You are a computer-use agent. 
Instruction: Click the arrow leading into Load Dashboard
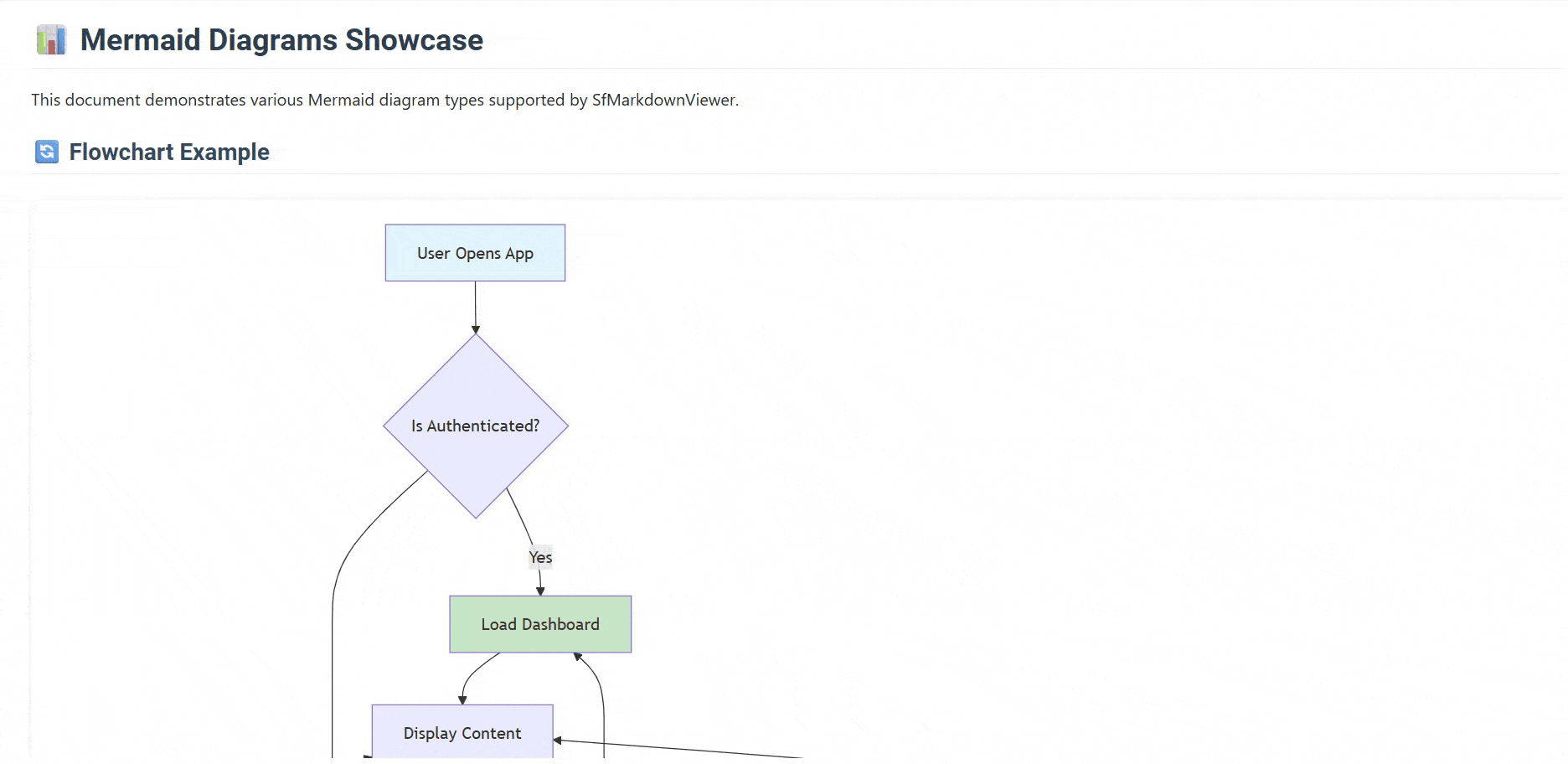coord(539,581)
